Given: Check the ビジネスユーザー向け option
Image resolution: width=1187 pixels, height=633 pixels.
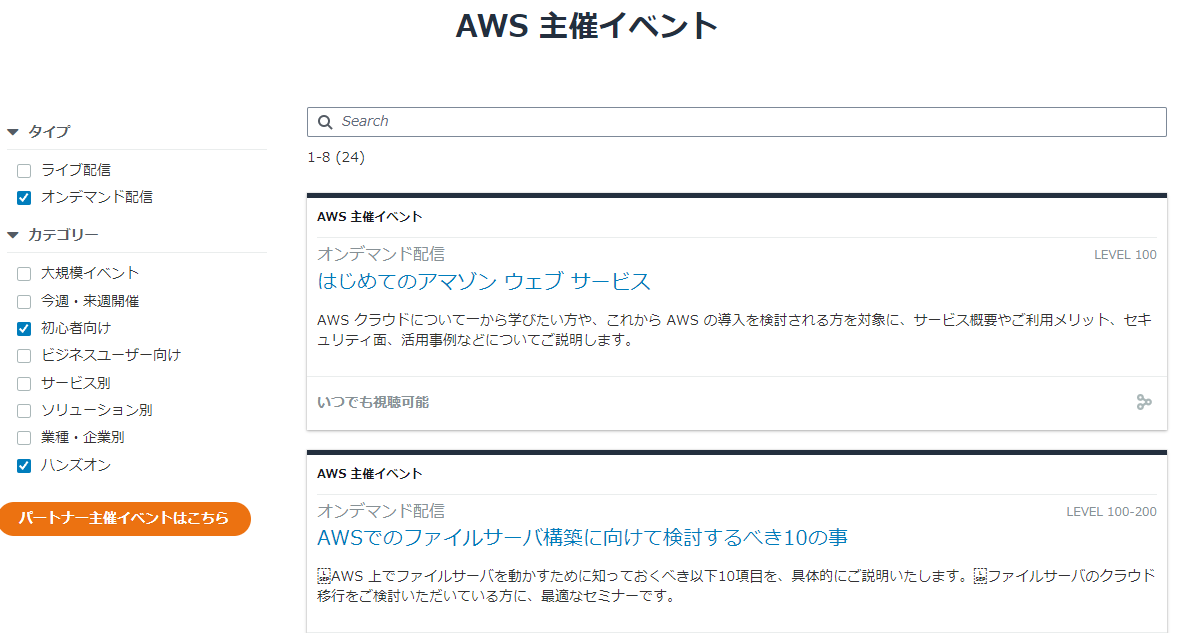Looking at the screenshot, I should pyautogui.click(x=25, y=356).
